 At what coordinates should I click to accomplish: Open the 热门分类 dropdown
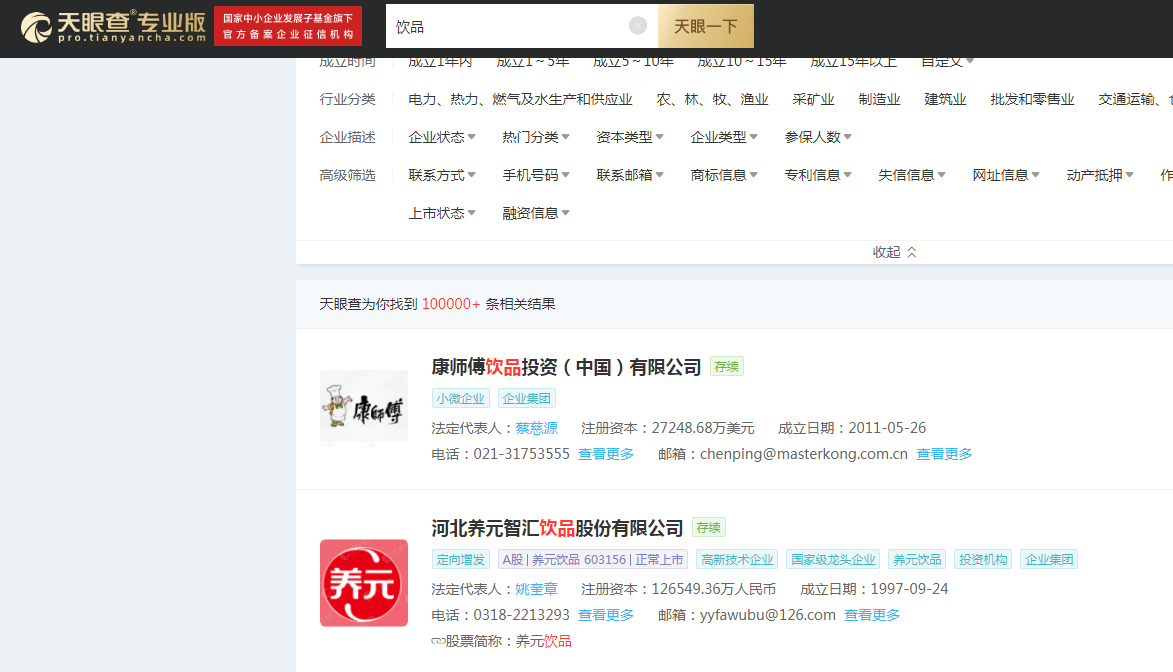536,137
